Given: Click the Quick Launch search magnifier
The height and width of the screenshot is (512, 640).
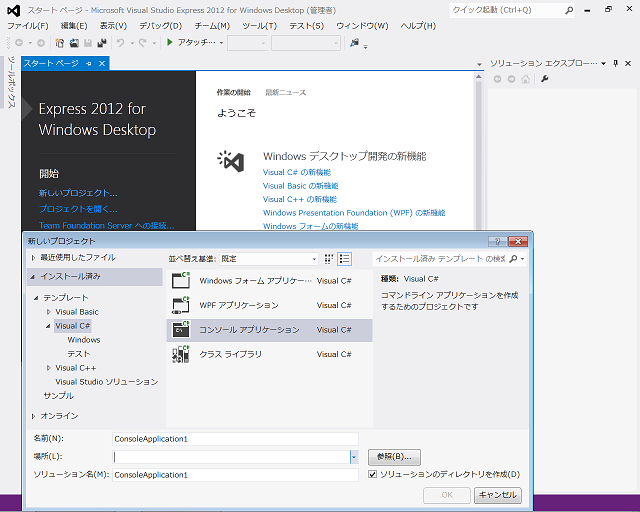Looking at the screenshot, I should 569,10.
